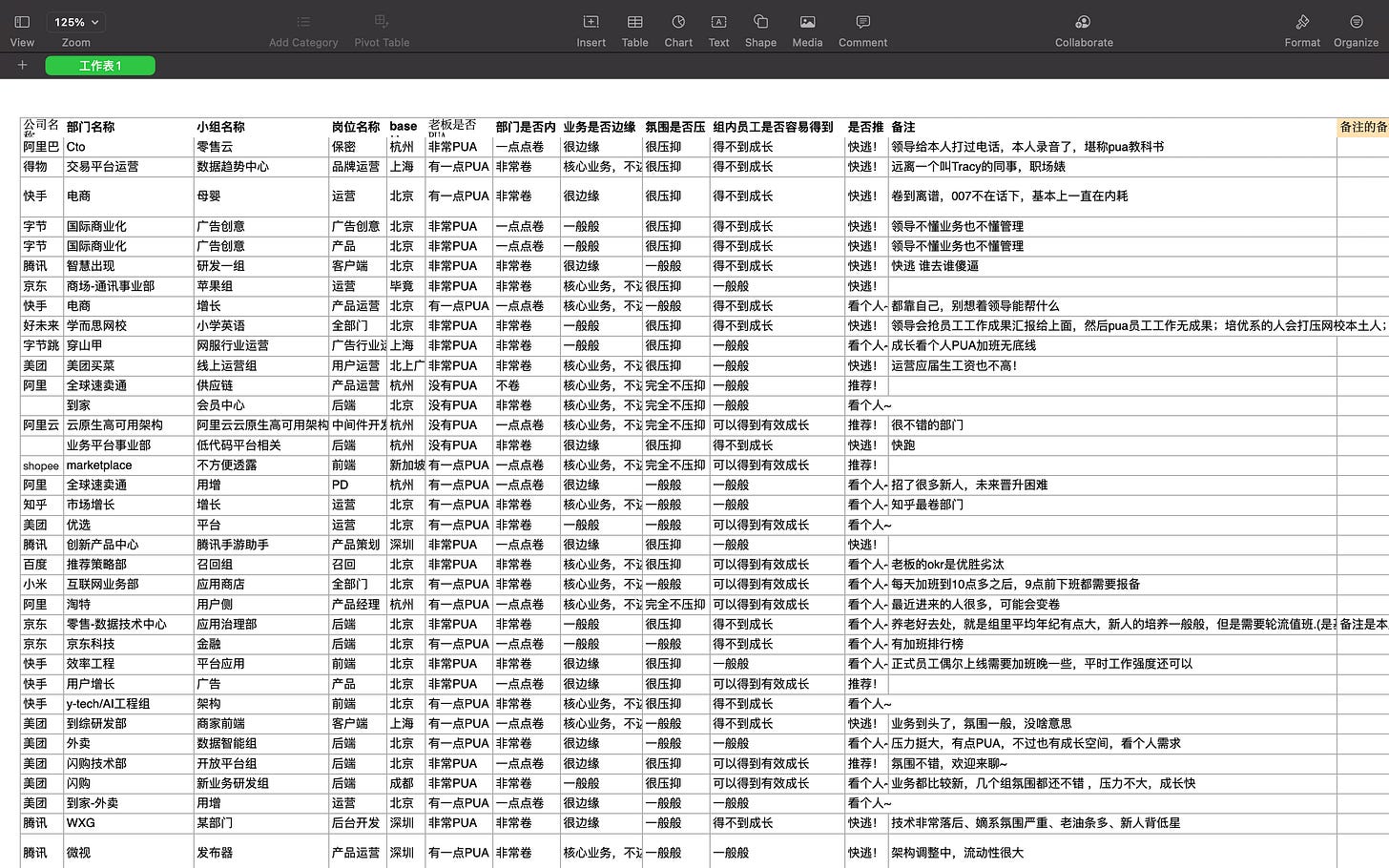Viewport: 1389px width, 868px height.
Task: Click the cell 母婴
Action: tap(261, 196)
